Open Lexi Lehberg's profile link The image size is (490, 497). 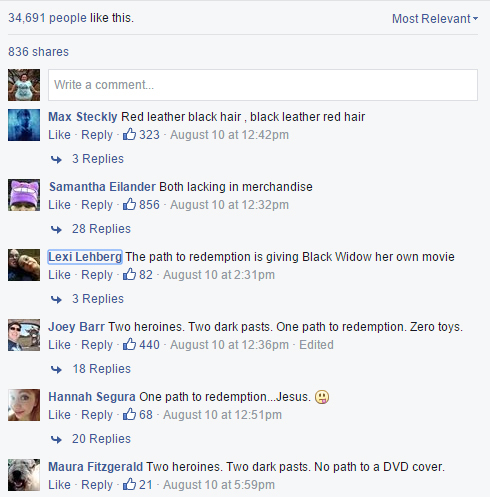coord(85,257)
